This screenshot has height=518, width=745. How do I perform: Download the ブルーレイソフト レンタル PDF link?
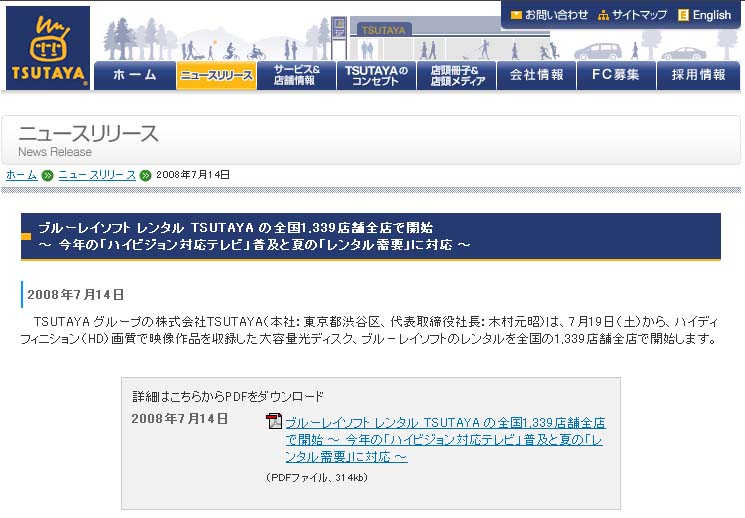[x=445, y=440]
